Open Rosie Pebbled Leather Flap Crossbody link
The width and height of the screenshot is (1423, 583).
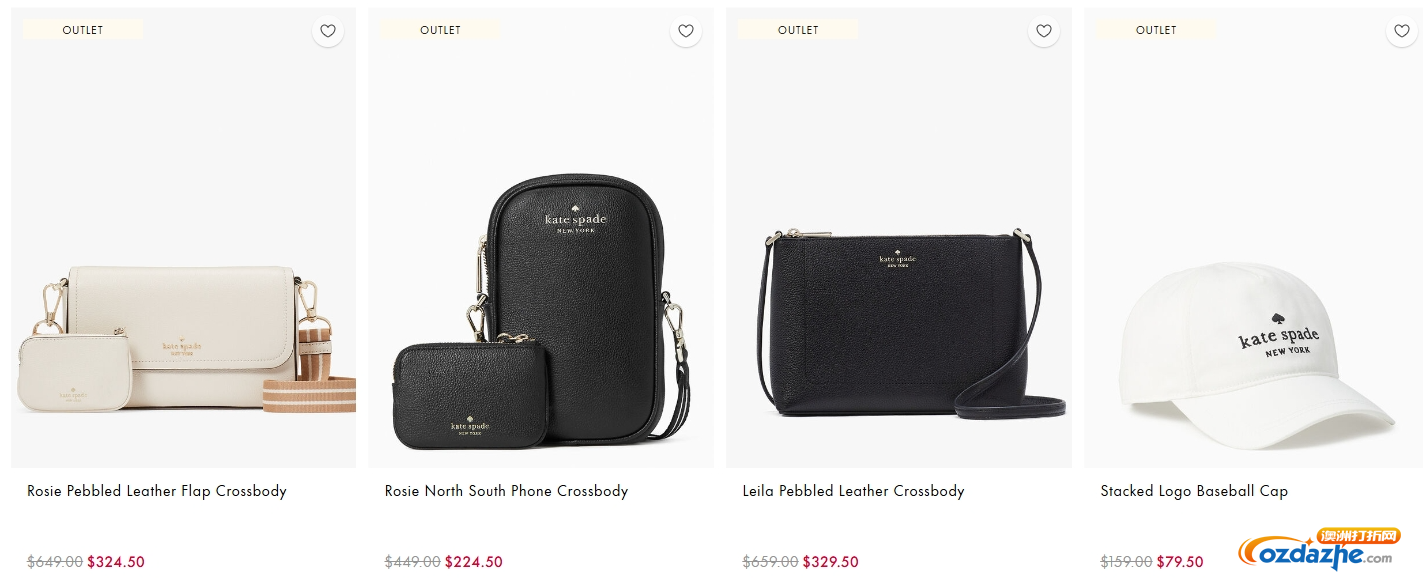pyautogui.click(x=157, y=491)
